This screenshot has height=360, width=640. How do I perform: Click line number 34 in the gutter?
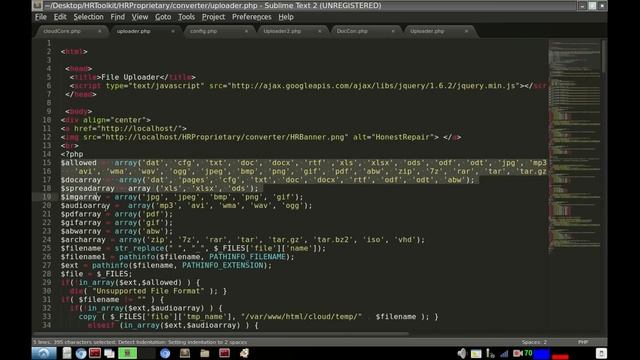(47, 325)
